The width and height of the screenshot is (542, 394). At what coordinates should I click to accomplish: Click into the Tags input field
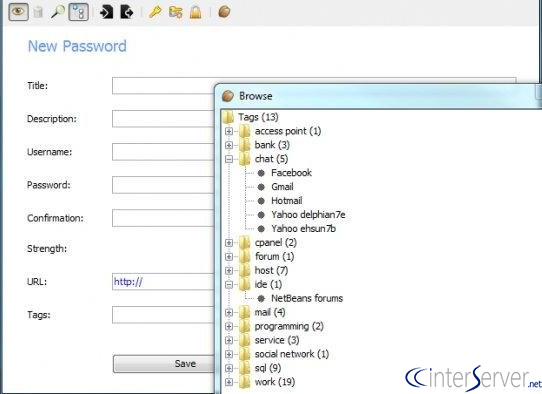pyautogui.click(x=163, y=315)
